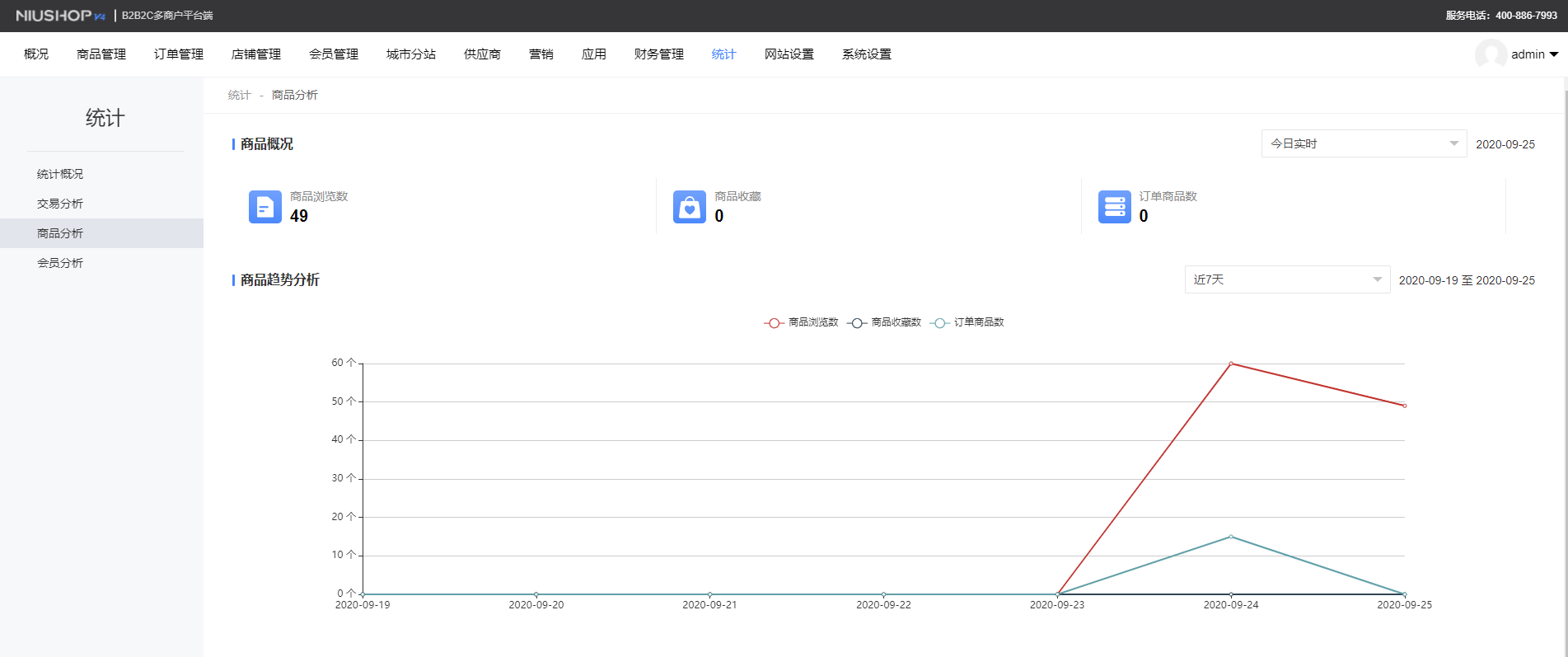The image size is (1568, 657).
Task: Click the 2020-09-19 axis label
Action: (363, 605)
